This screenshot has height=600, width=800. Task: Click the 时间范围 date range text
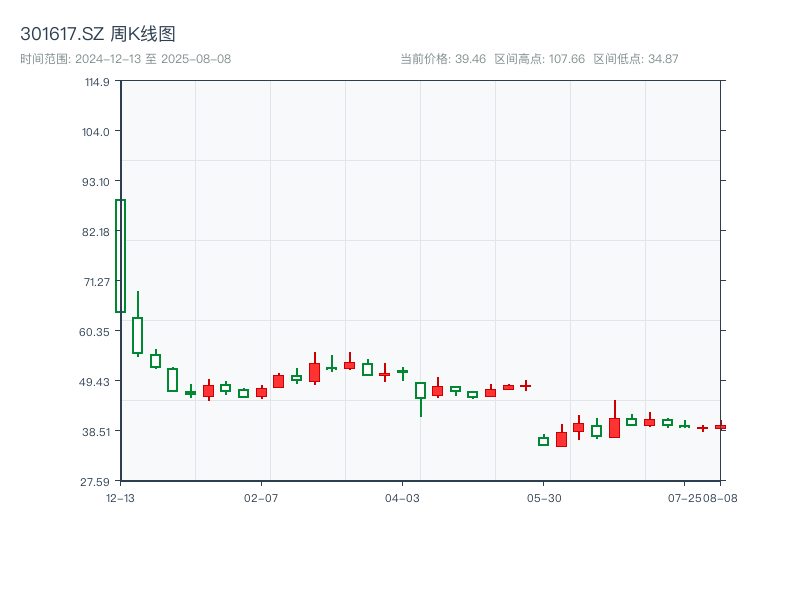pos(125,59)
